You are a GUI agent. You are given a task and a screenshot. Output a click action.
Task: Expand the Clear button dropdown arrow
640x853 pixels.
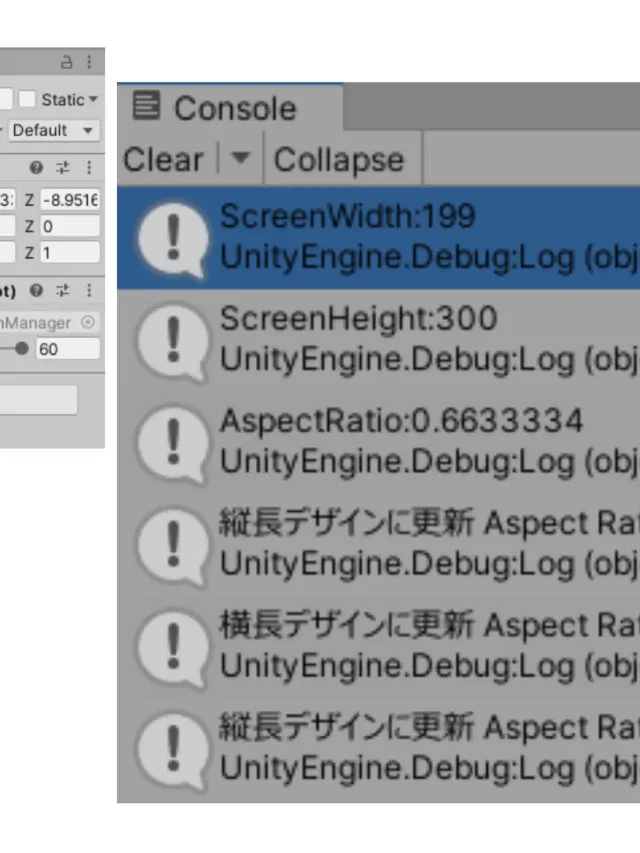coord(240,159)
